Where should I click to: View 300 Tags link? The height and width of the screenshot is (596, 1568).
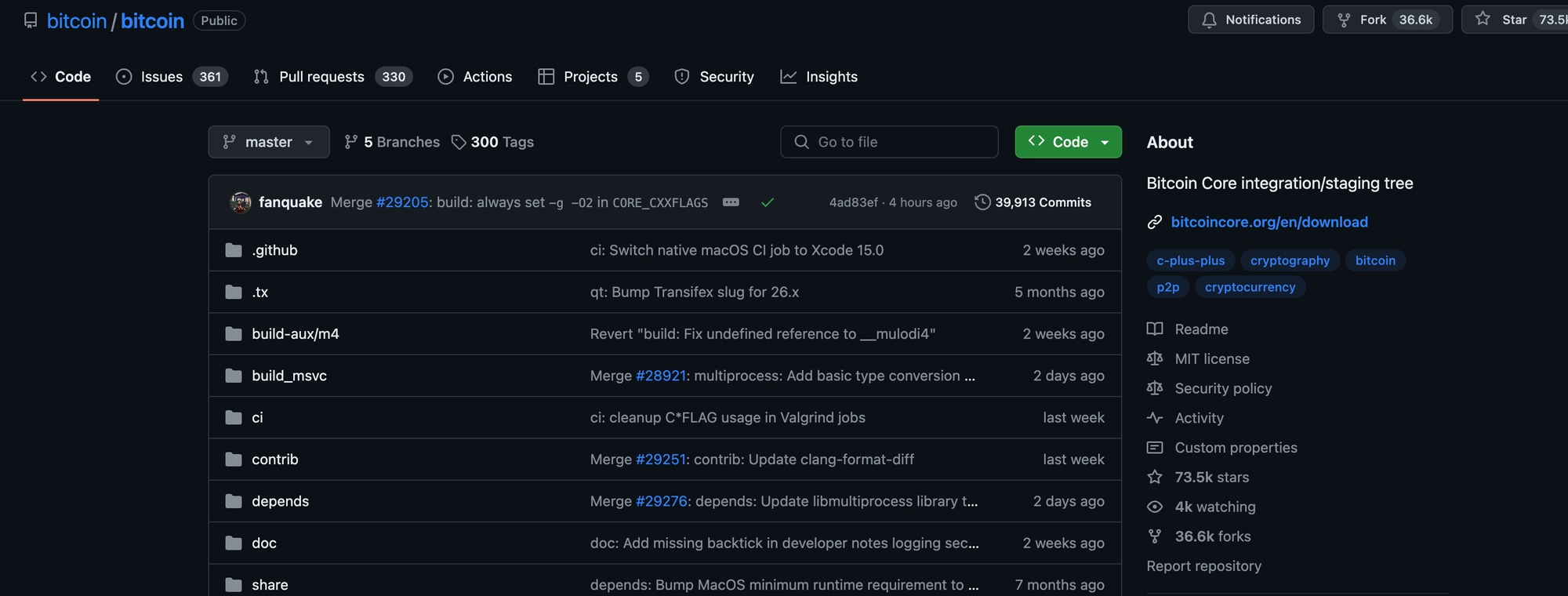coord(492,142)
